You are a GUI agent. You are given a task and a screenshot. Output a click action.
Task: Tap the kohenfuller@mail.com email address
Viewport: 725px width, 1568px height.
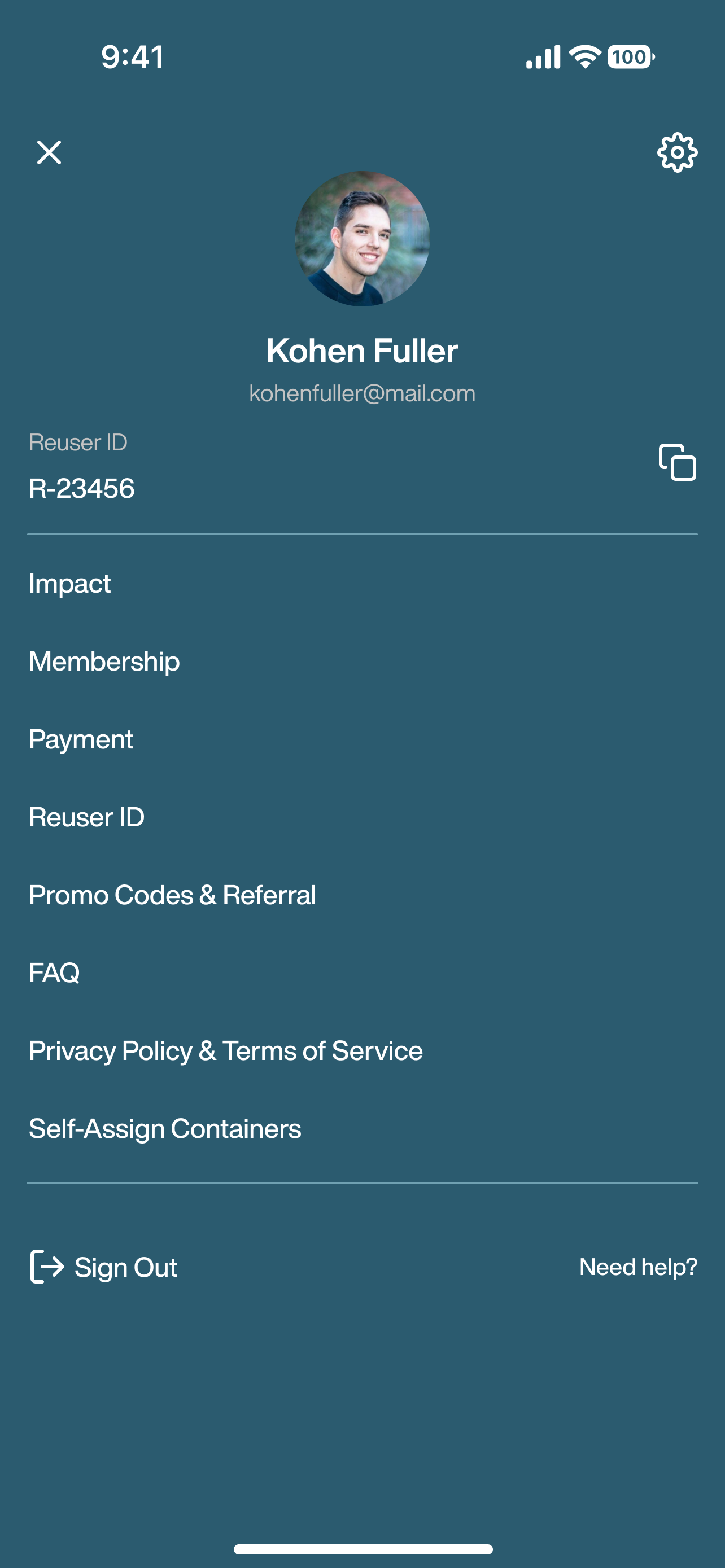[362, 393]
